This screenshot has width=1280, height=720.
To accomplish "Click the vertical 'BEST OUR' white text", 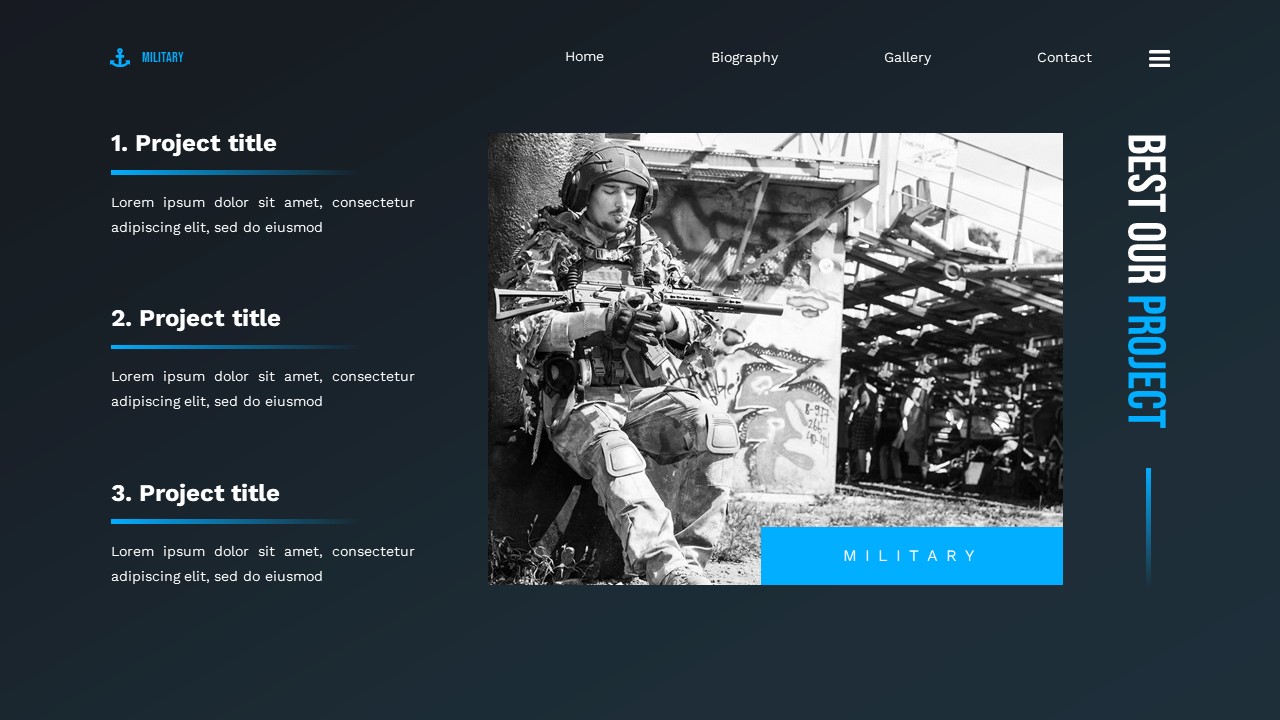I will click(1146, 209).
